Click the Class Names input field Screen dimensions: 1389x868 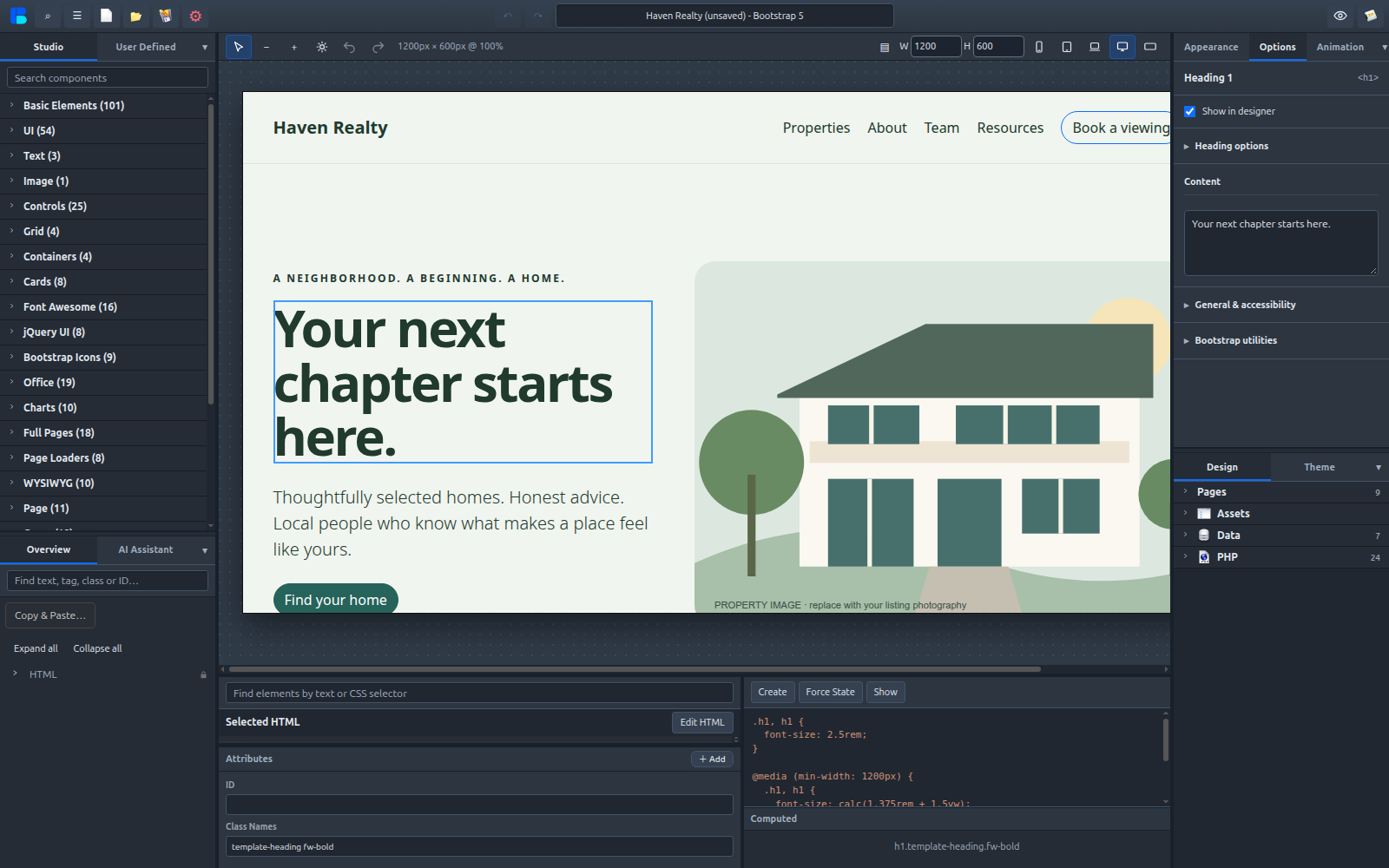point(479,846)
